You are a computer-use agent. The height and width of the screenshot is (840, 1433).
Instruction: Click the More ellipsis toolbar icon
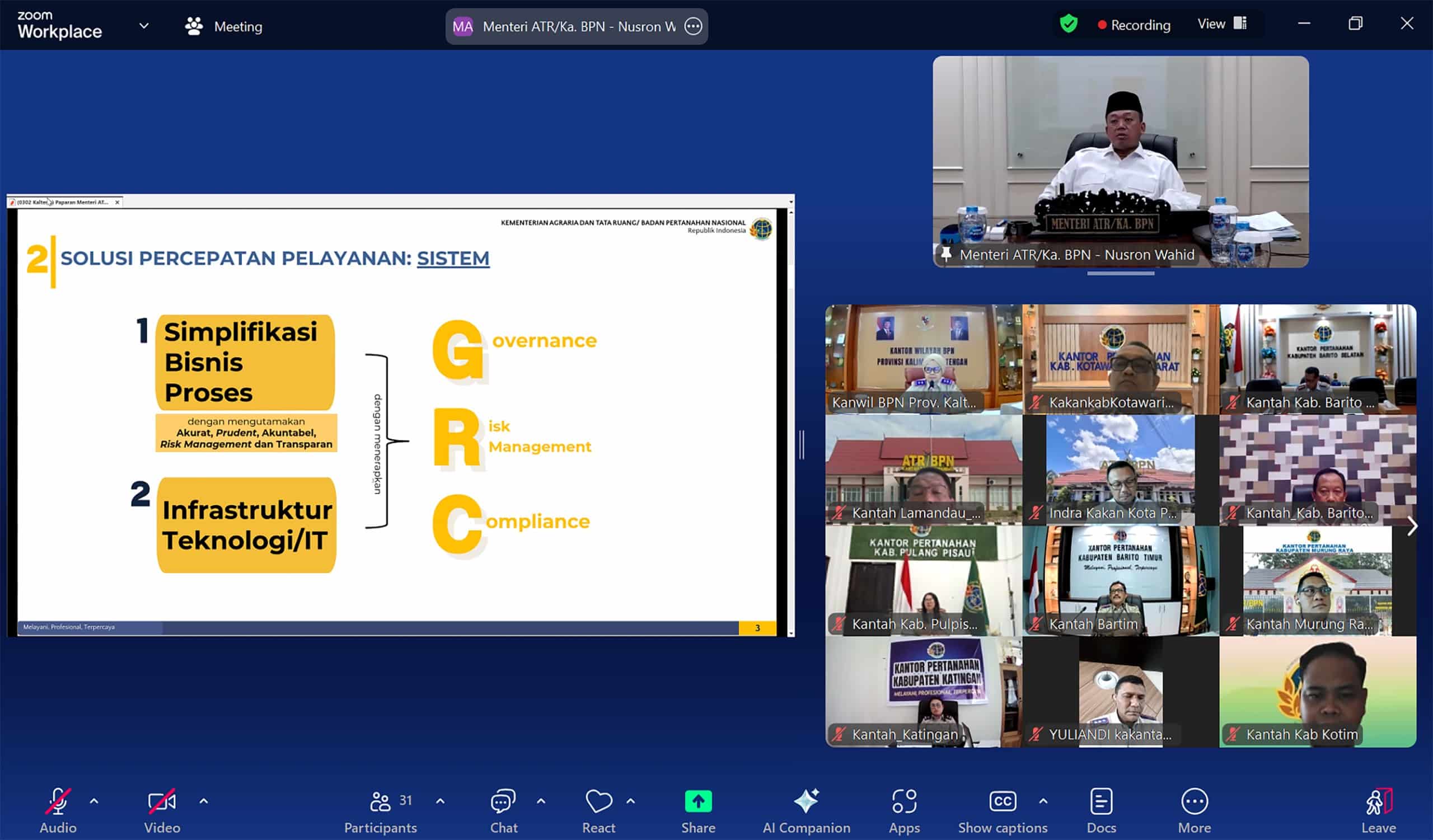coord(1194,801)
